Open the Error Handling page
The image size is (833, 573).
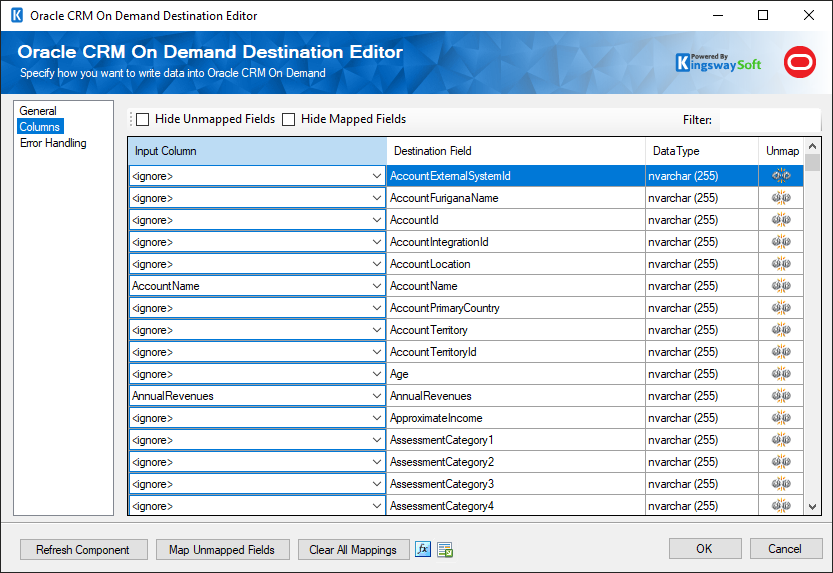(53, 143)
